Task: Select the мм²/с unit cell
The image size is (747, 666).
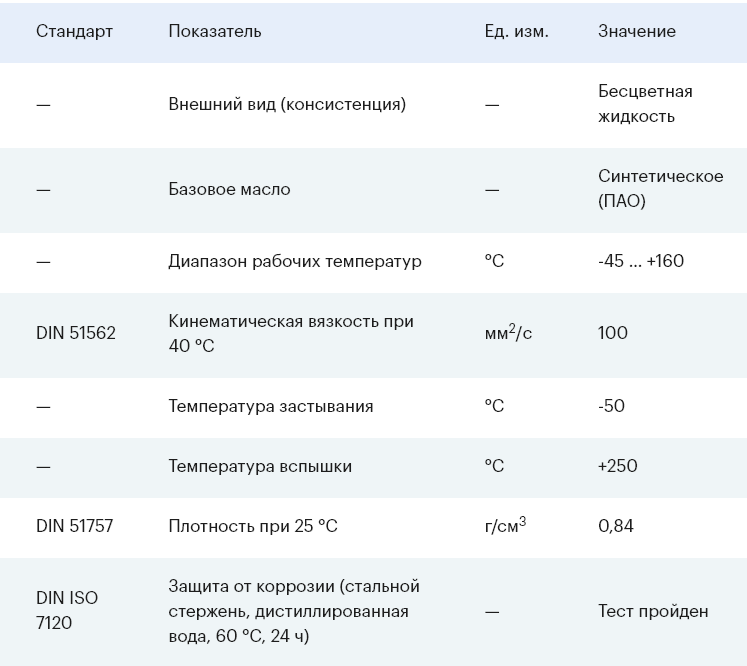Action: 508,332
